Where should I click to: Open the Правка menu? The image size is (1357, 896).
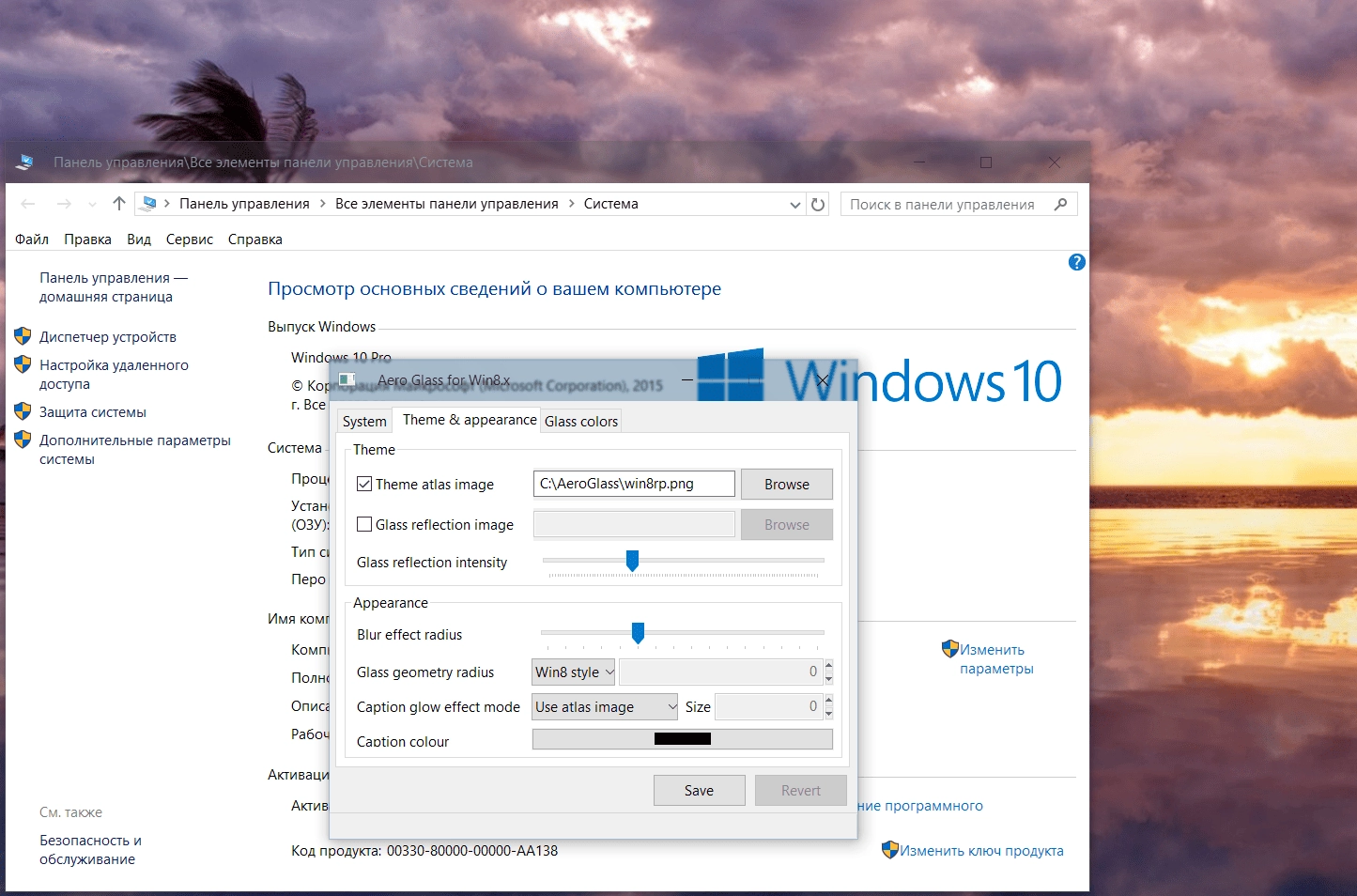87,239
